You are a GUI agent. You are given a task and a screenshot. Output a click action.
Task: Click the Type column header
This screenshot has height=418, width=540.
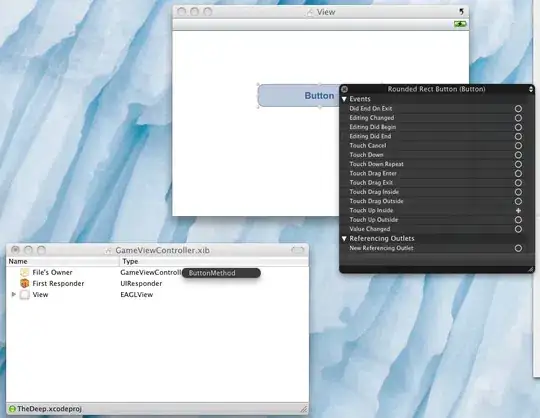214,261
